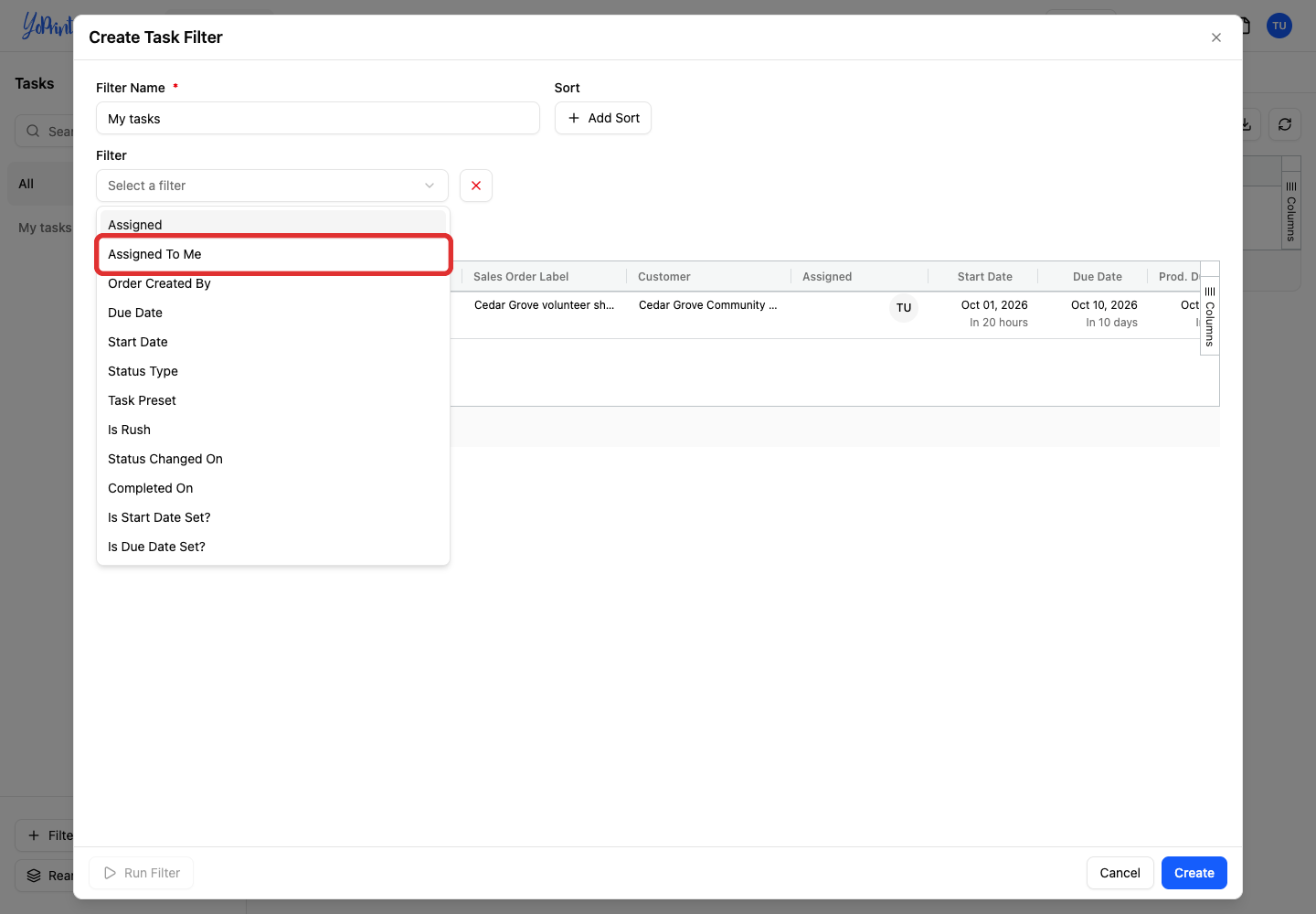
Task: Open the Columns panel on the background Tasks grid
Action: click(x=1291, y=210)
